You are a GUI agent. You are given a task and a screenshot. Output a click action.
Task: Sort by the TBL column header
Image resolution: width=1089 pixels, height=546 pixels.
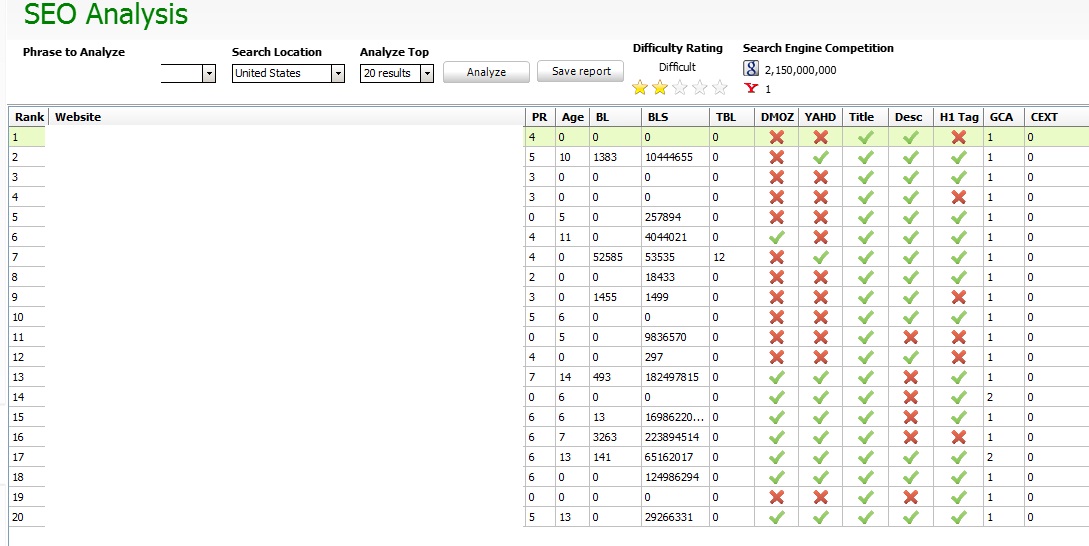[732, 117]
